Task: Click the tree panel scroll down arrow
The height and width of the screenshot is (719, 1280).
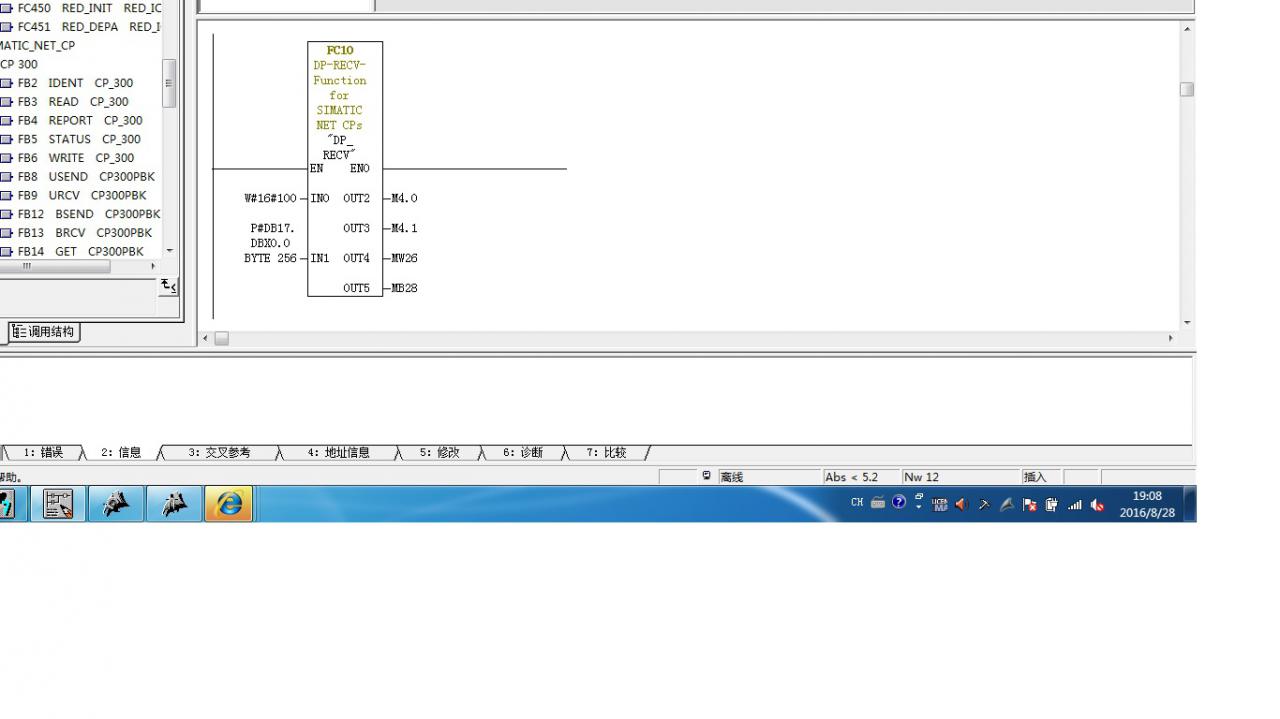Action: click(x=169, y=251)
